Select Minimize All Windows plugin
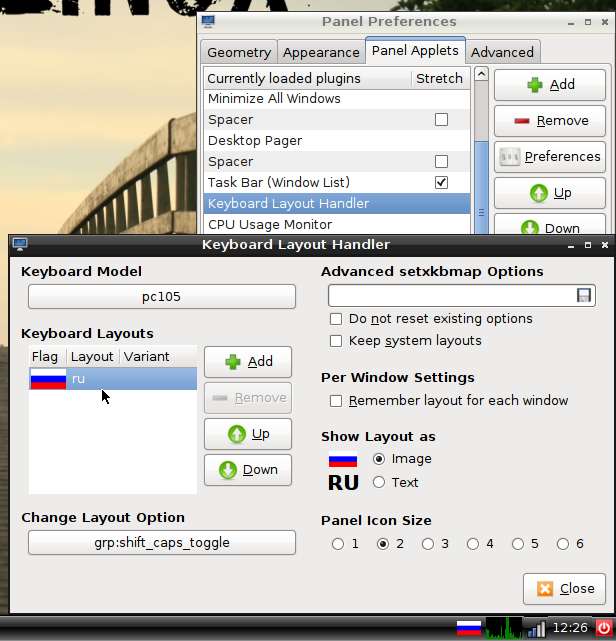 click(337, 99)
